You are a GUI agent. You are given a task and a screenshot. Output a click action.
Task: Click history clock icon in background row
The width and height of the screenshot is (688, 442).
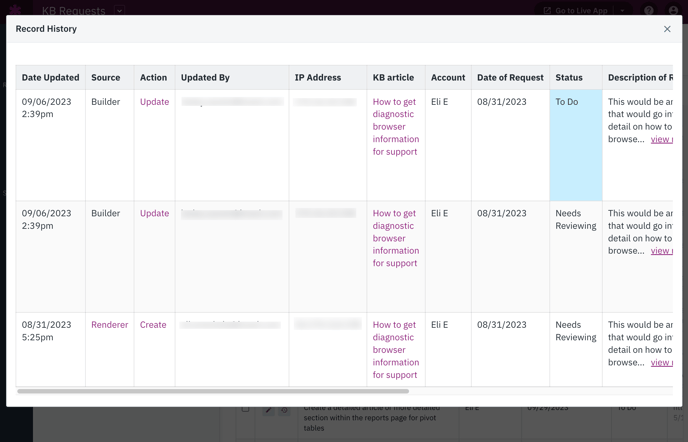pyautogui.click(x=284, y=410)
